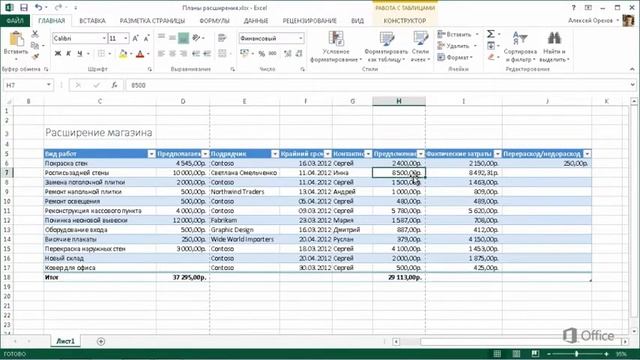This screenshot has height=360, width=640.
Task: Click the Fill down icon below AutoSum
Action: point(491,46)
